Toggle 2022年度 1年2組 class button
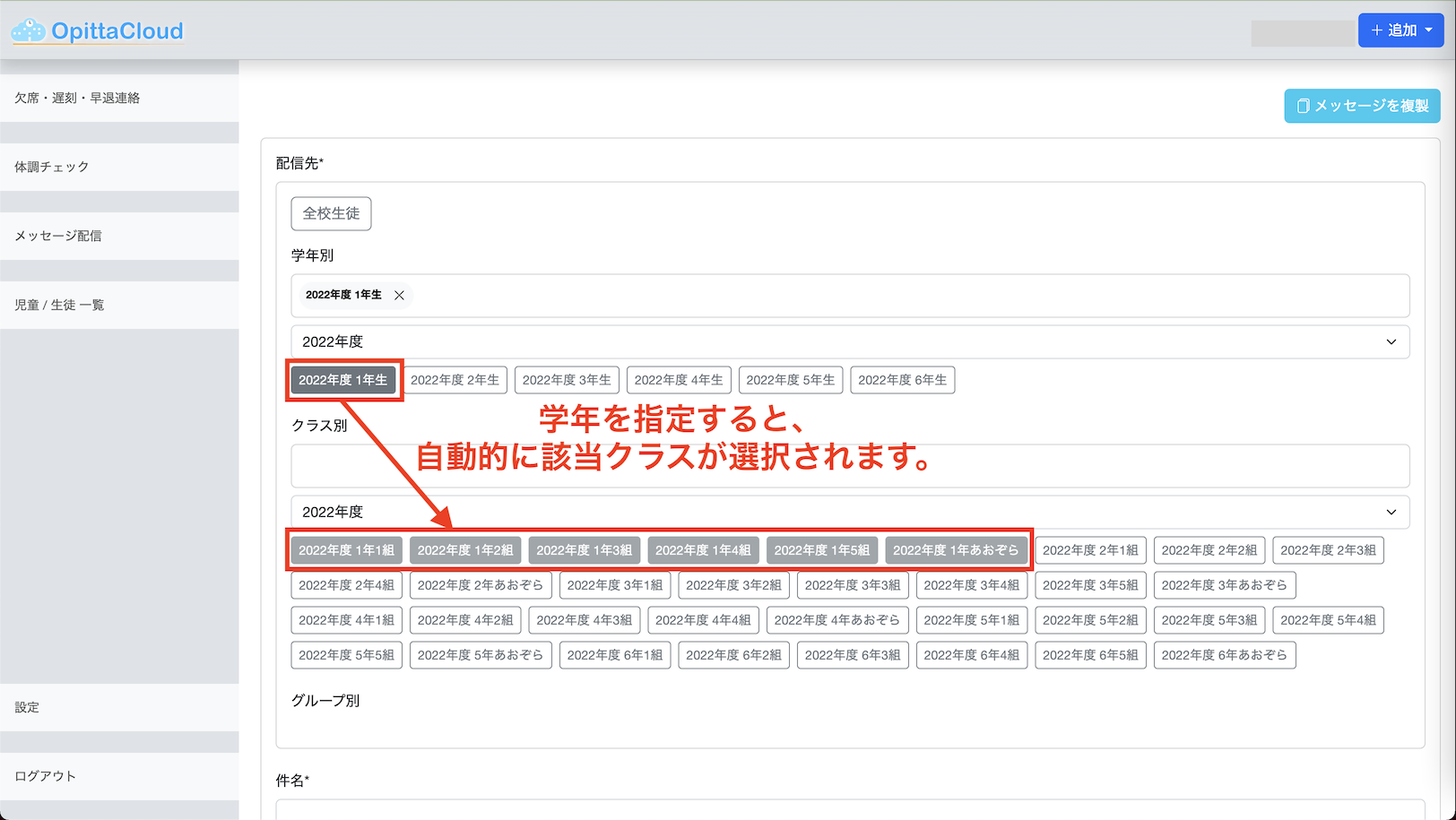 465,550
